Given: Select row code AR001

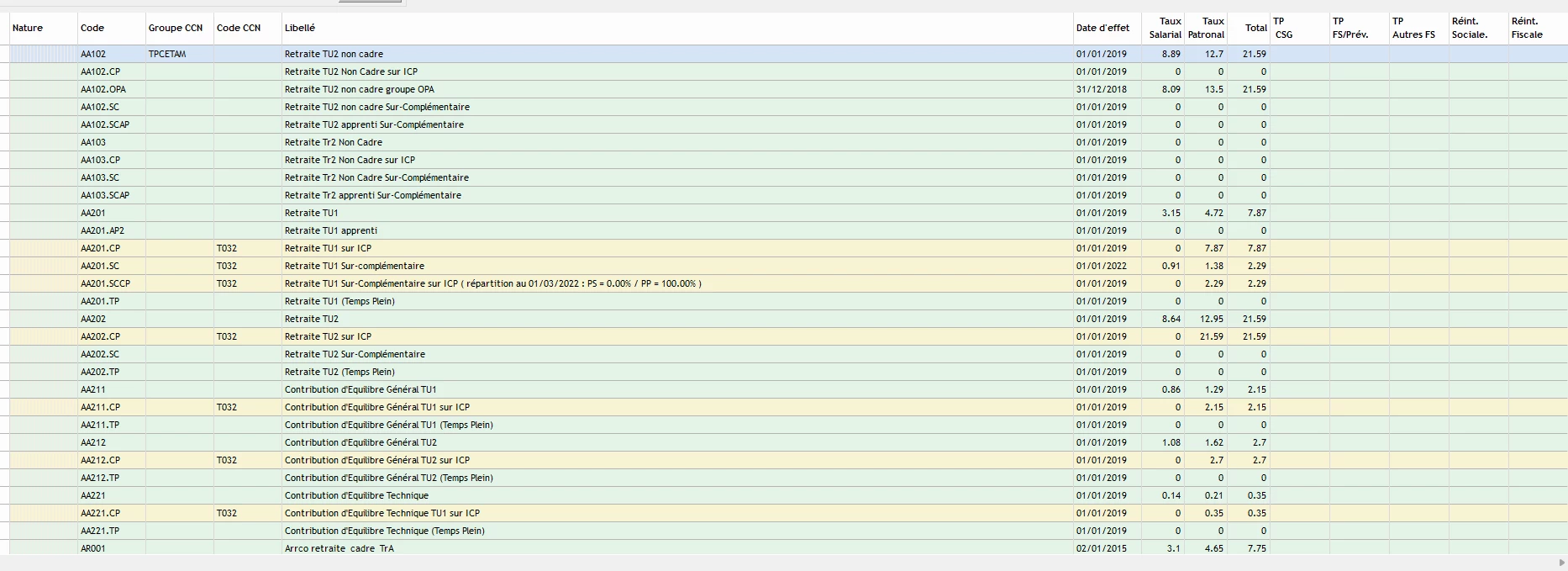Looking at the screenshot, I should click(x=93, y=548).
